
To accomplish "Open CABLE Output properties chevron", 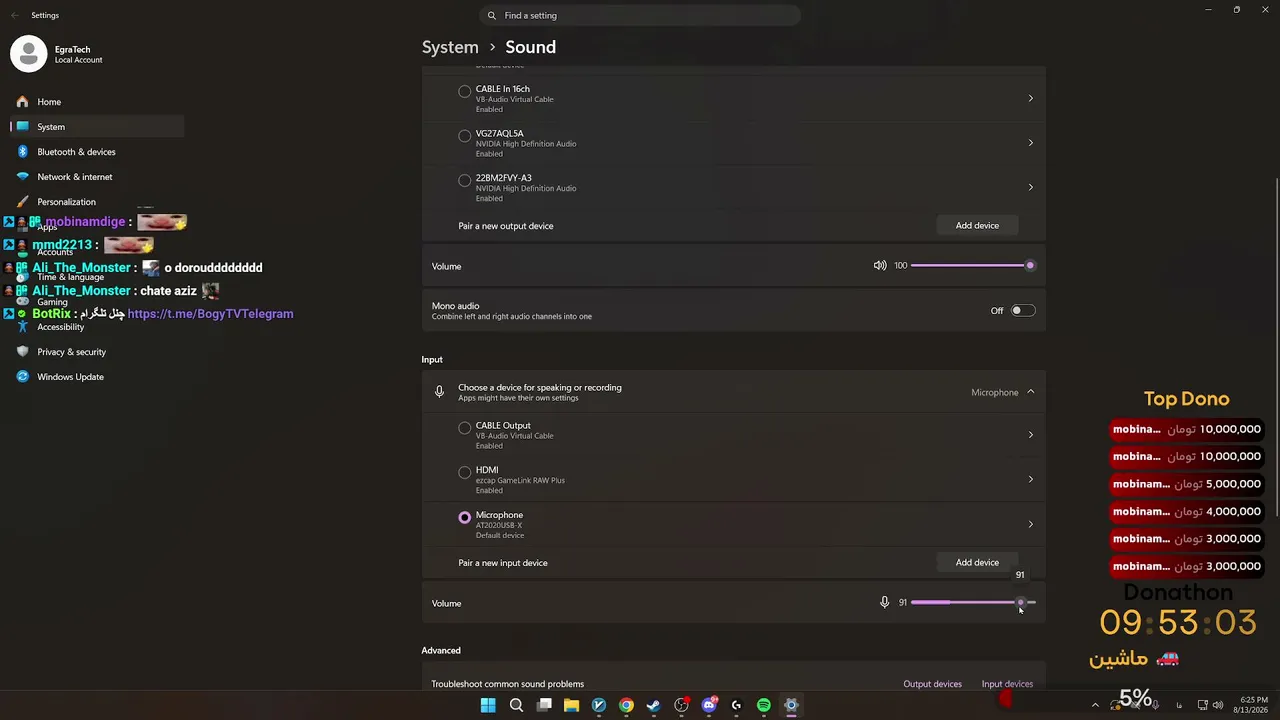I will 1031,435.
